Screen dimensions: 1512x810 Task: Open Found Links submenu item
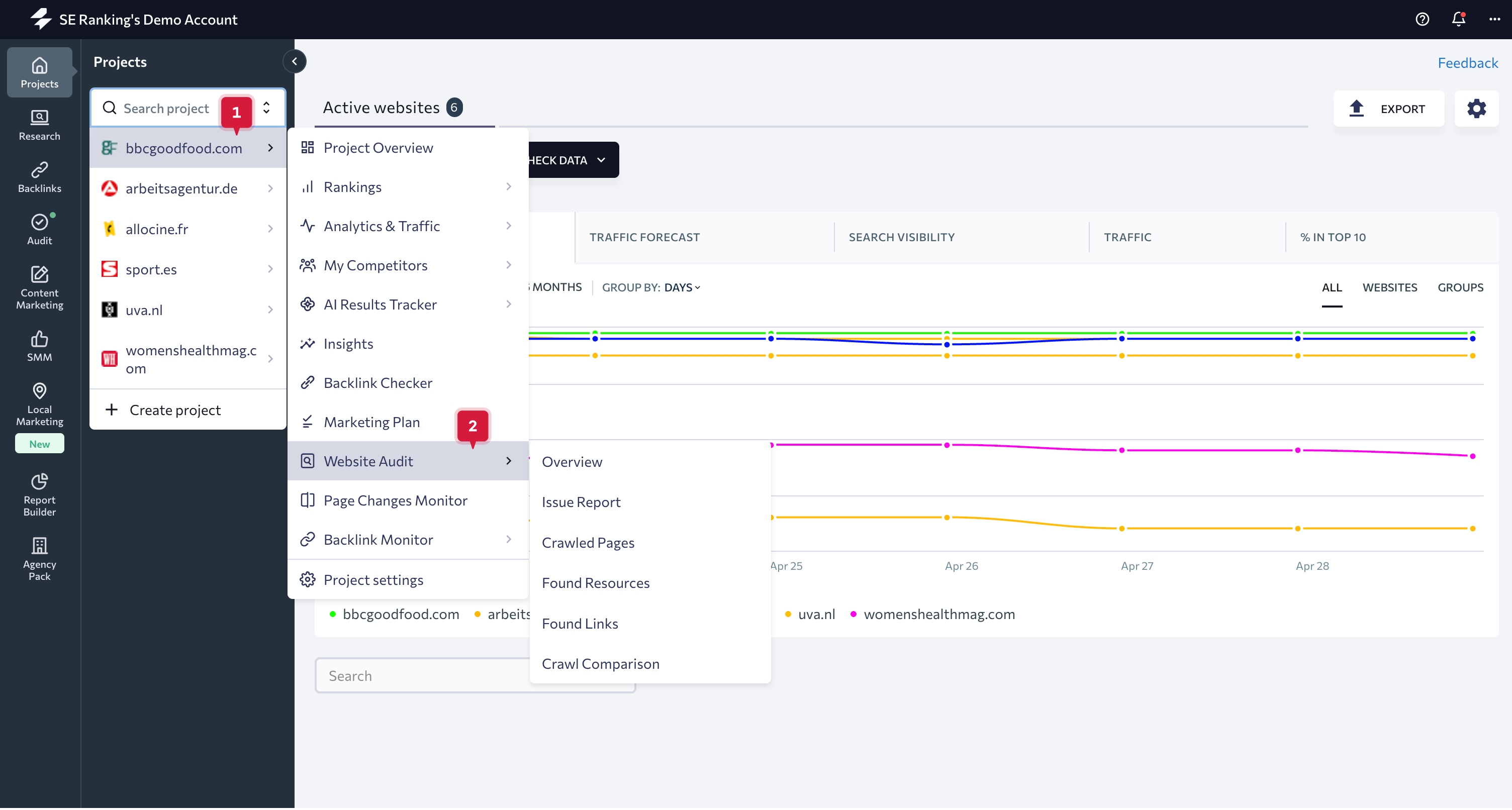[x=650, y=625]
